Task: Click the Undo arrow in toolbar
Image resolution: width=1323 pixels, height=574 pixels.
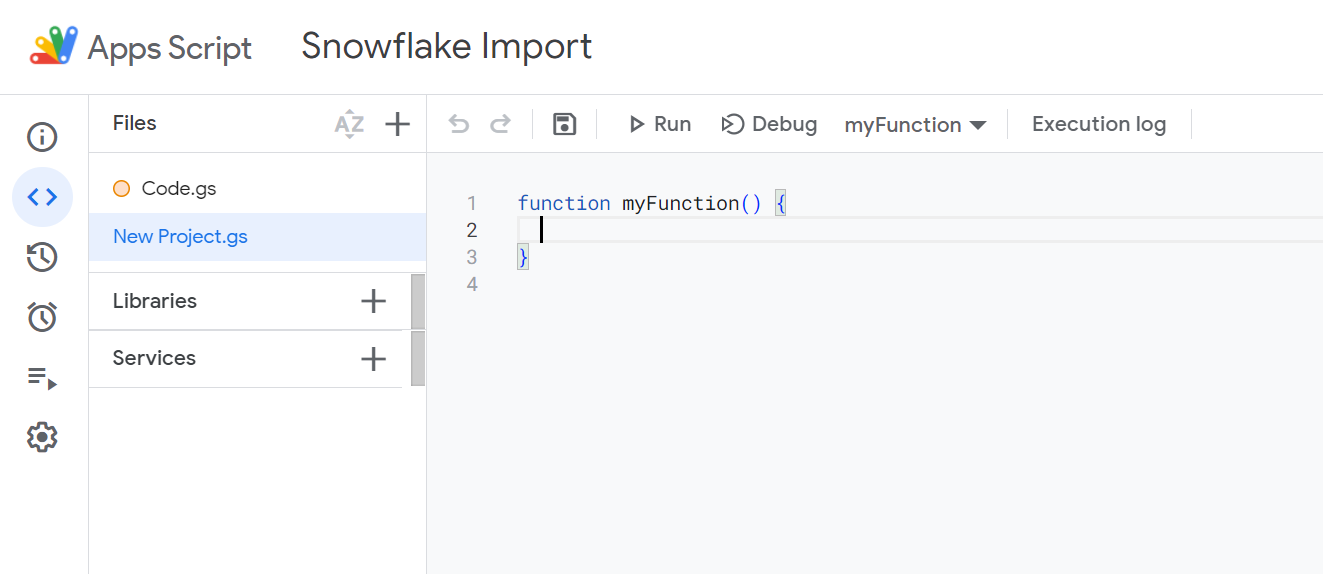Action: 459,124
